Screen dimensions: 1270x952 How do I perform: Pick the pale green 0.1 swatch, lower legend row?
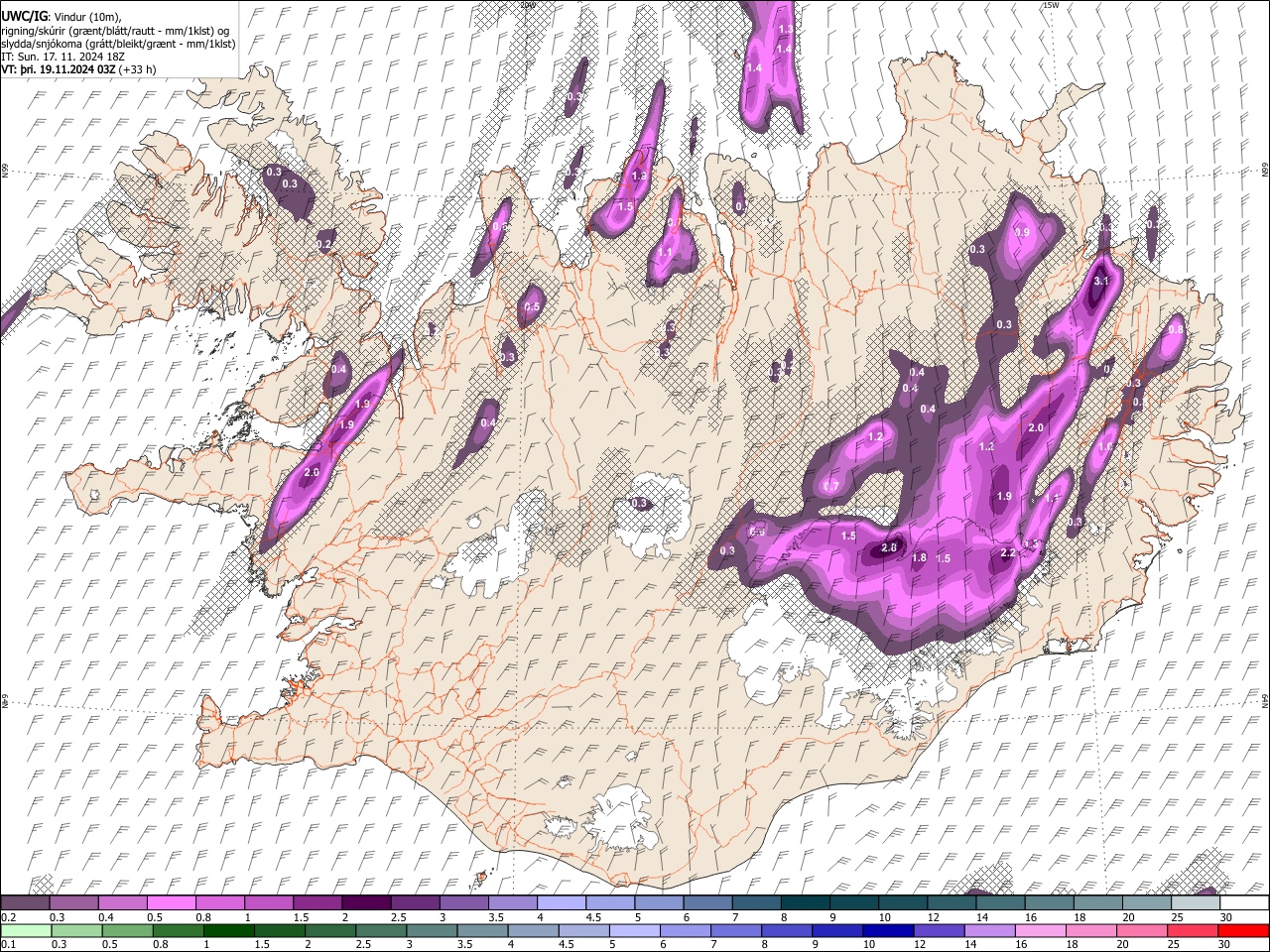pyautogui.click(x=26, y=930)
